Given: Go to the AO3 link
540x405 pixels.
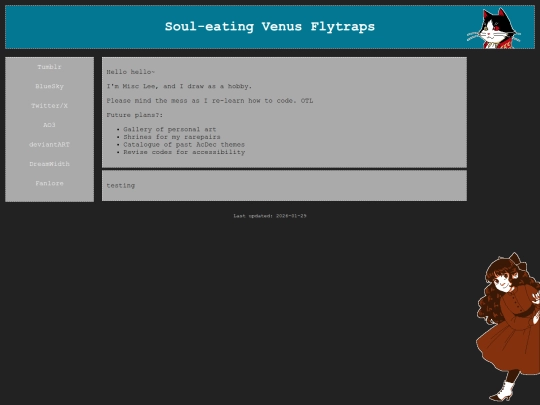Looking at the screenshot, I should pyautogui.click(x=49, y=125).
